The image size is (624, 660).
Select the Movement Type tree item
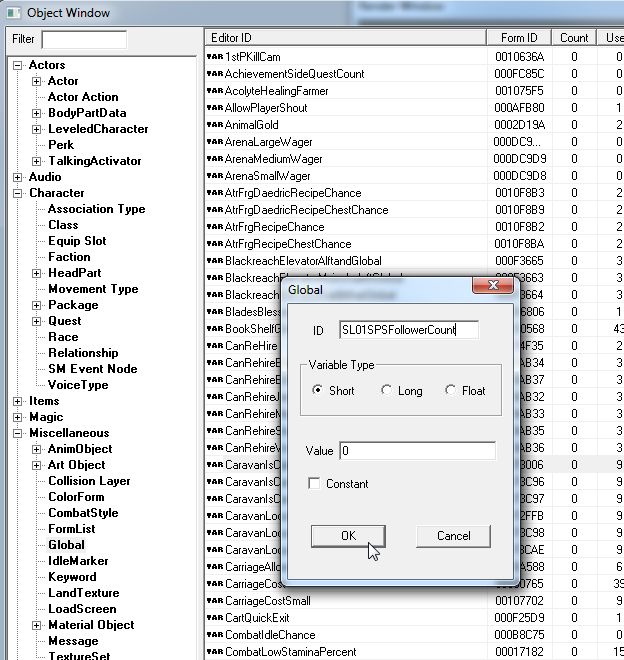[x=93, y=289]
